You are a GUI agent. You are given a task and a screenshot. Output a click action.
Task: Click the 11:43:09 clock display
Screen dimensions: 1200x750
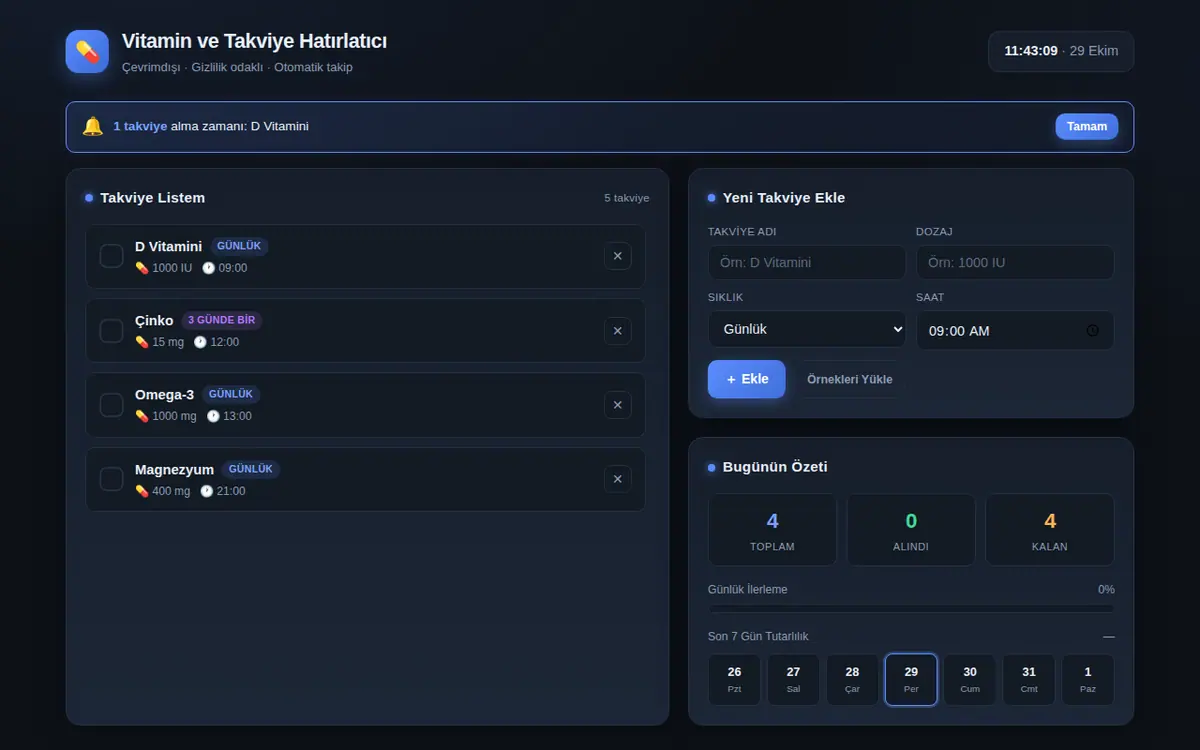click(x=1031, y=51)
